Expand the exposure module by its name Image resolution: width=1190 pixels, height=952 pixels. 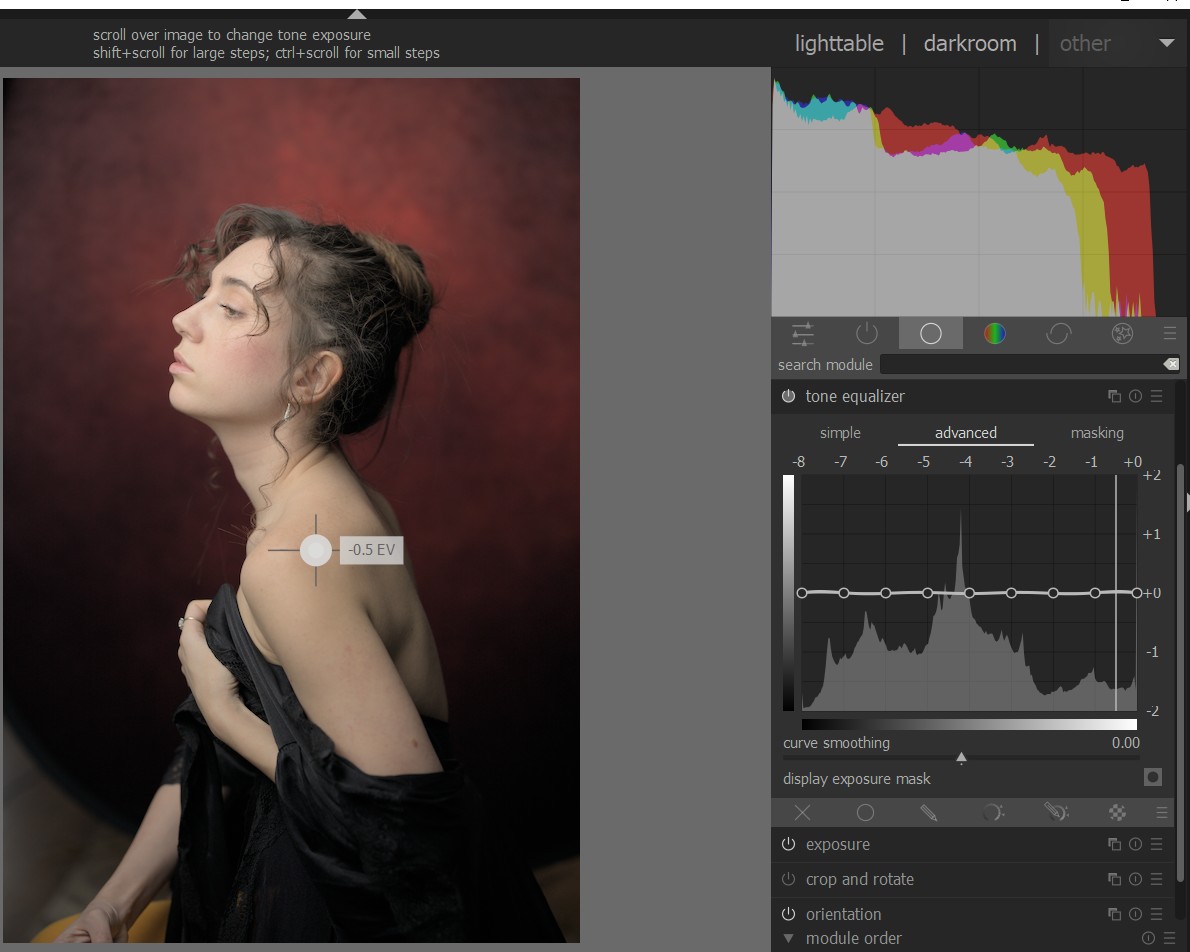[x=838, y=844]
